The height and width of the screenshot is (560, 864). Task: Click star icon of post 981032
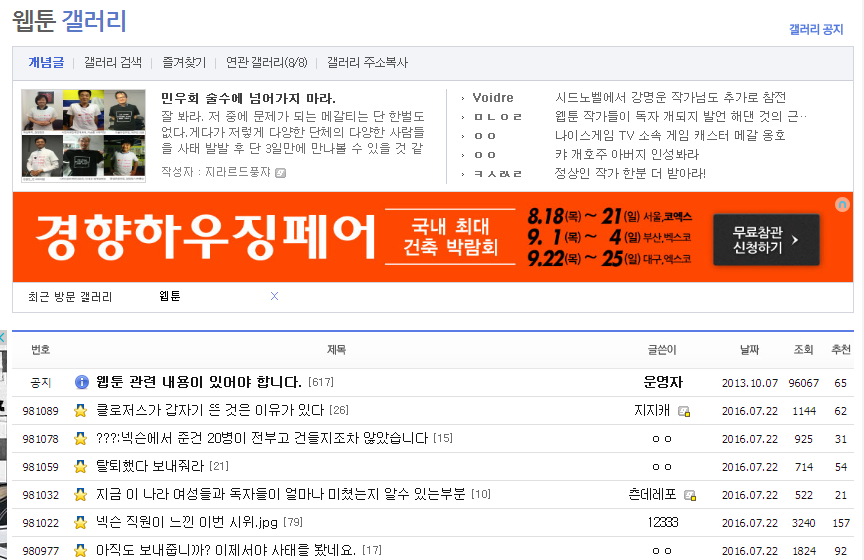pyautogui.click(x=80, y=494)
